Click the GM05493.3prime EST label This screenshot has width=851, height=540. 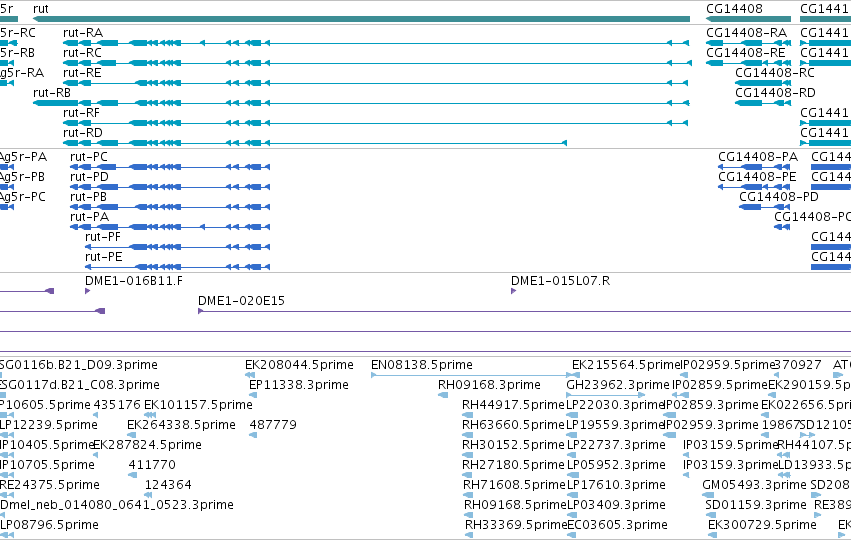[x=755, y=485]
